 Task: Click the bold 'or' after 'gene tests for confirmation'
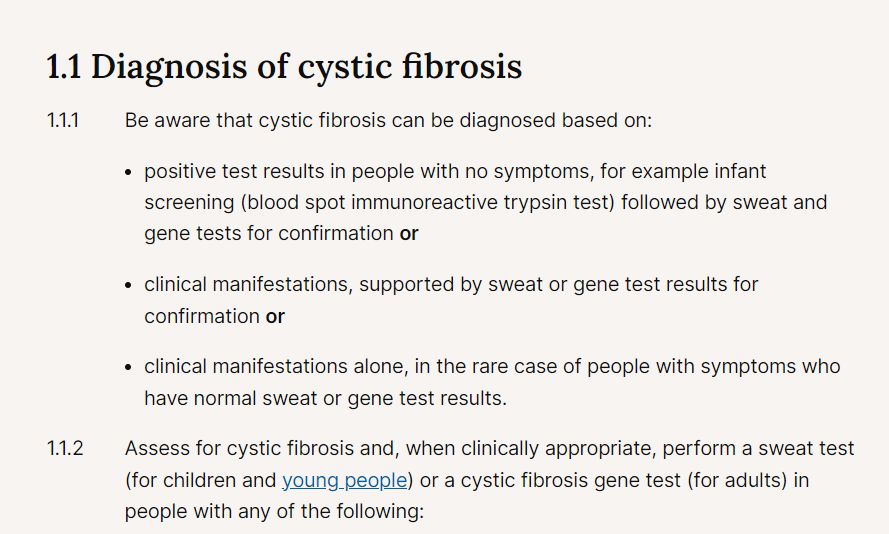point(409,234)
